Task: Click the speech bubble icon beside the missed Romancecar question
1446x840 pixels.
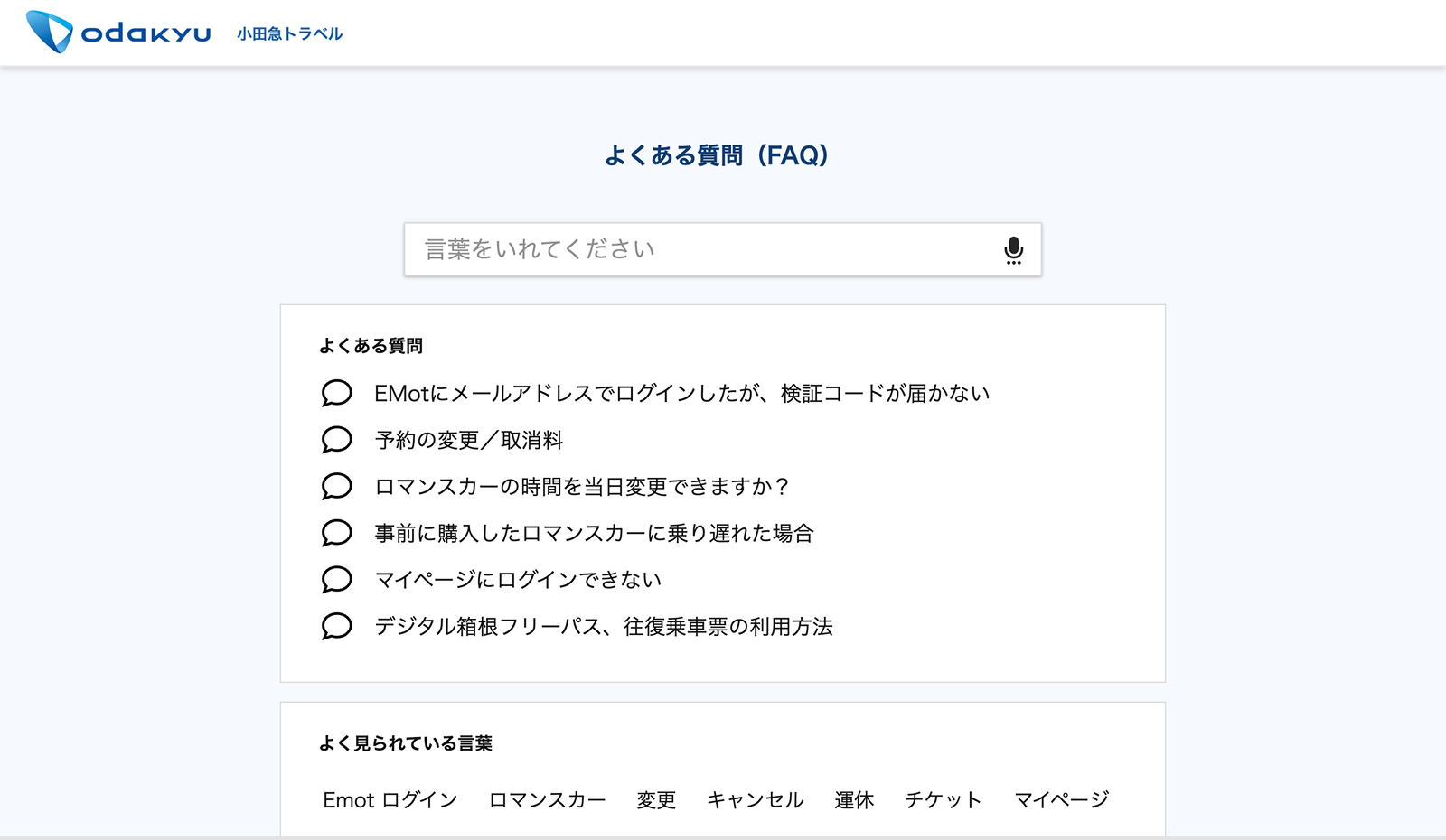Action: pyautogui.click(x=335, y=533)
